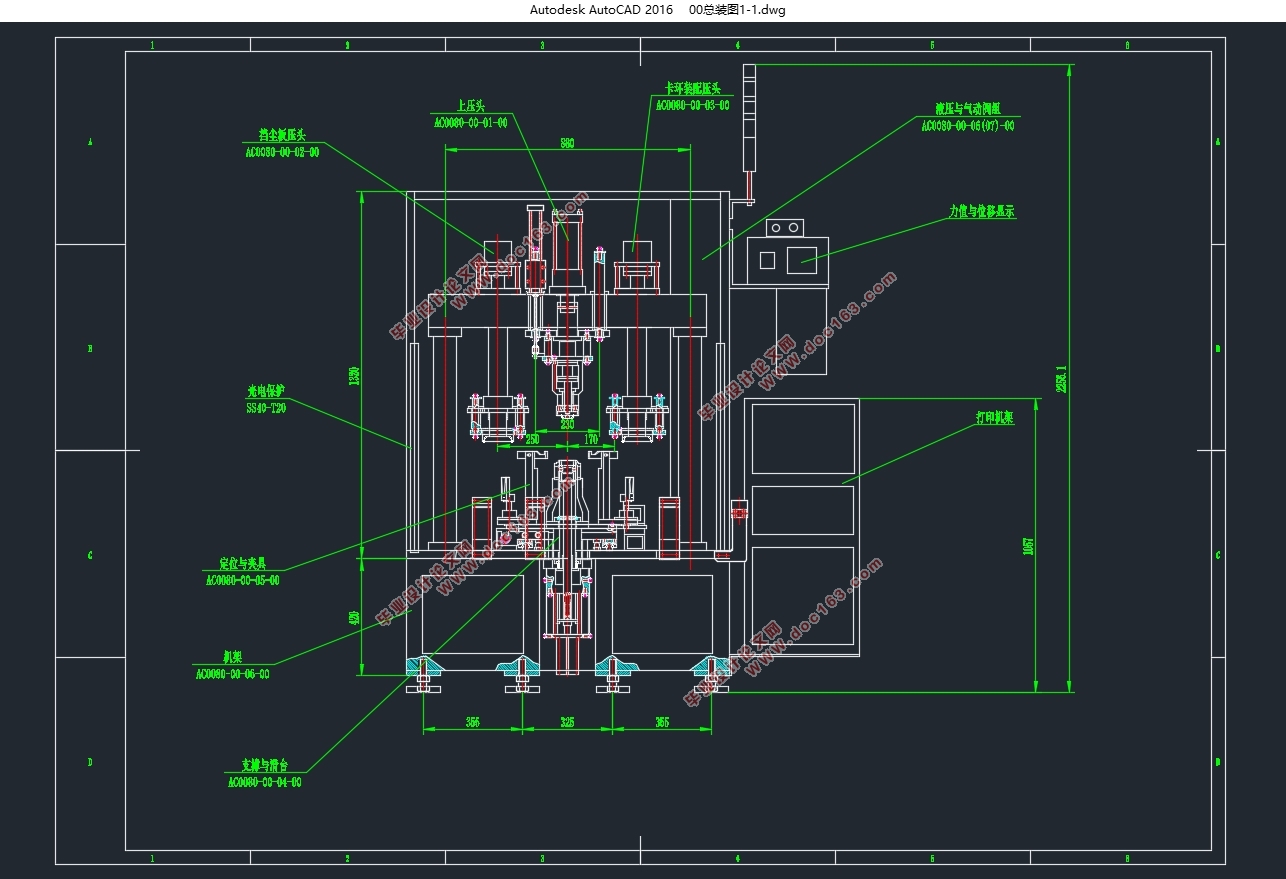Viewport: 1286px width, 879px height.
Task: Select part number AC0080-00-06(07)-00
Action: pyautogui.click(x=968, y=125)
